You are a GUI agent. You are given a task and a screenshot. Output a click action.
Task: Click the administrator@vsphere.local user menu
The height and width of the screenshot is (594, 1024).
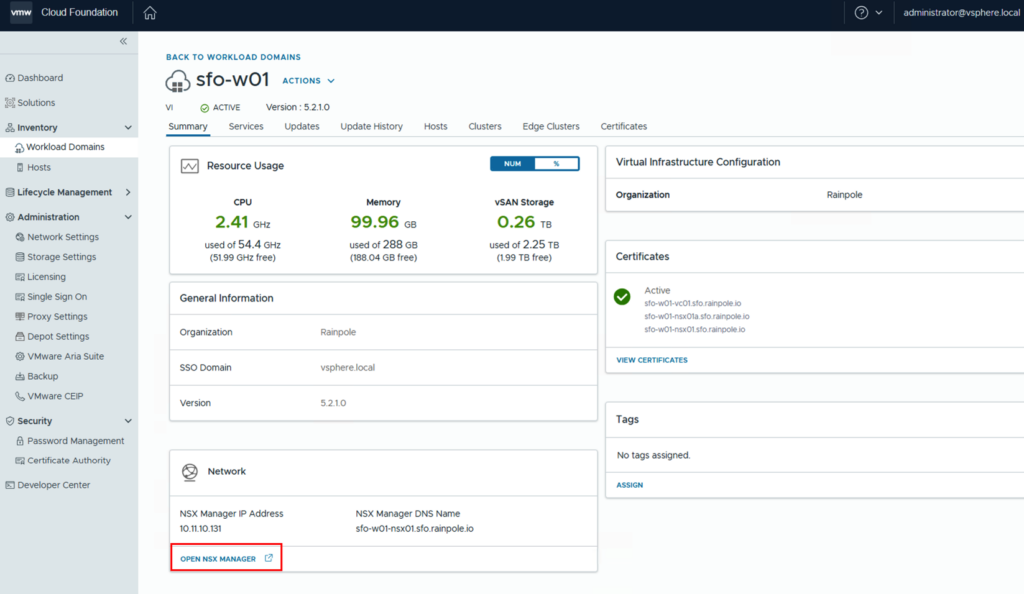coord(961,12)
